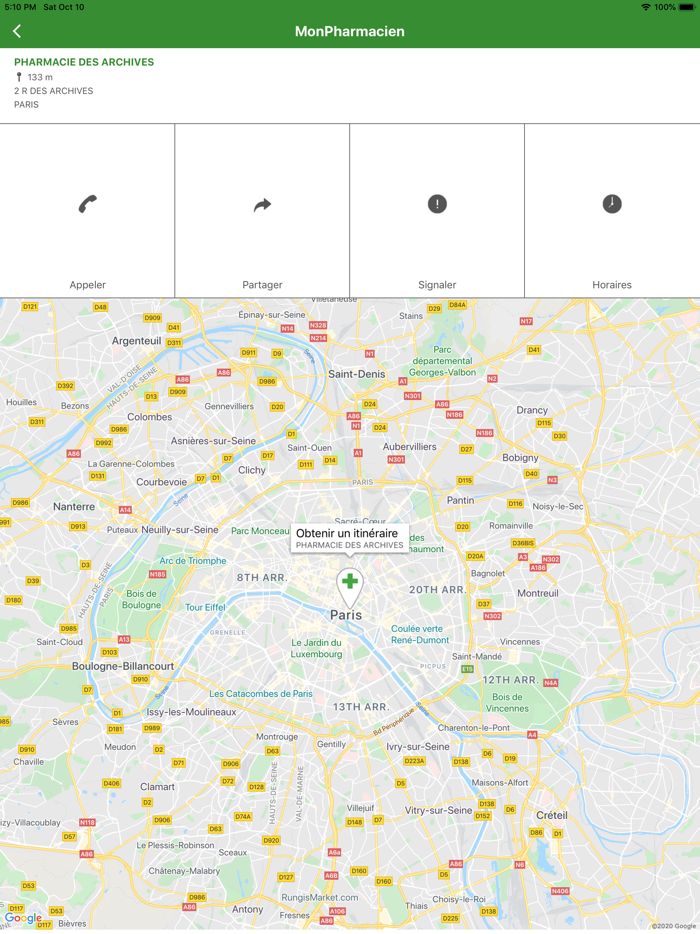Viewport: 700px width, 934px height.
Task: Click the 133 m distance text
Action: click(x=40, y=77)
